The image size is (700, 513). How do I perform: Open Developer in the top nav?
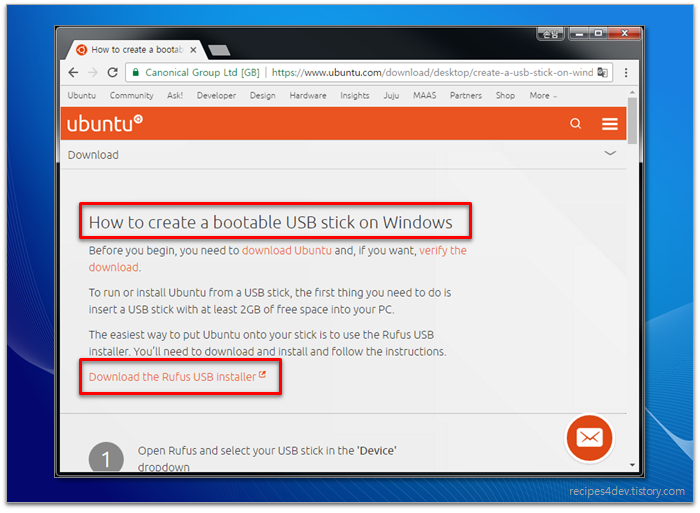point(216,96)
